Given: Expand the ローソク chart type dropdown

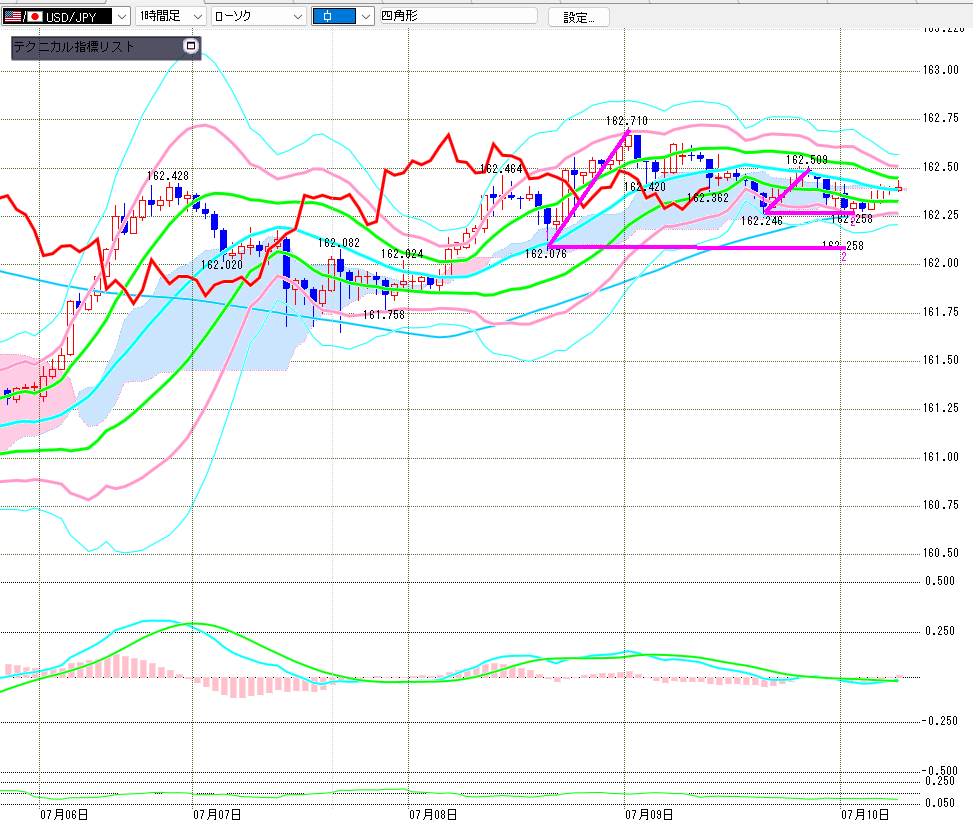Looking at the screenshot, I should pos(258,16).
